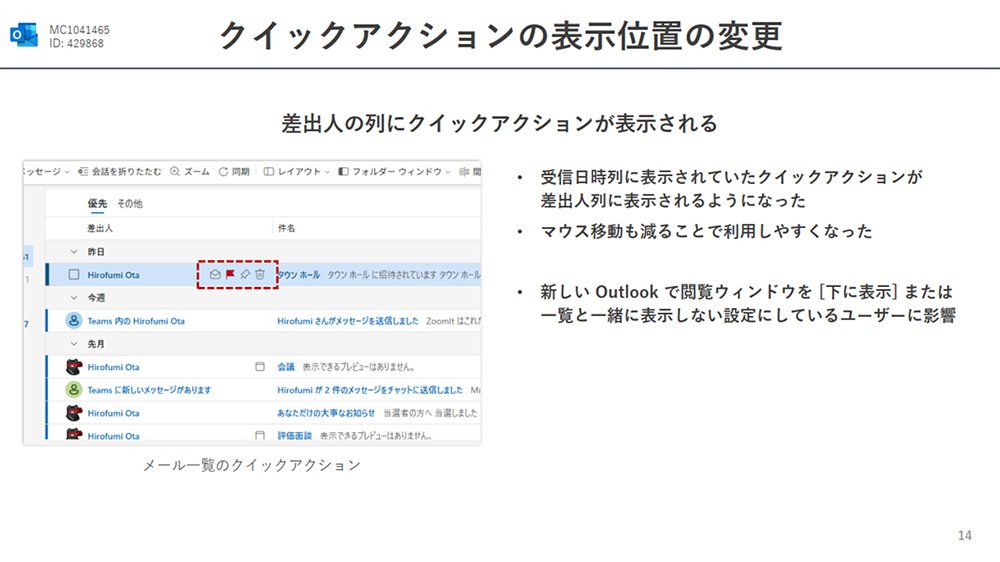Switch to the その他 tab

pos(129,203)
